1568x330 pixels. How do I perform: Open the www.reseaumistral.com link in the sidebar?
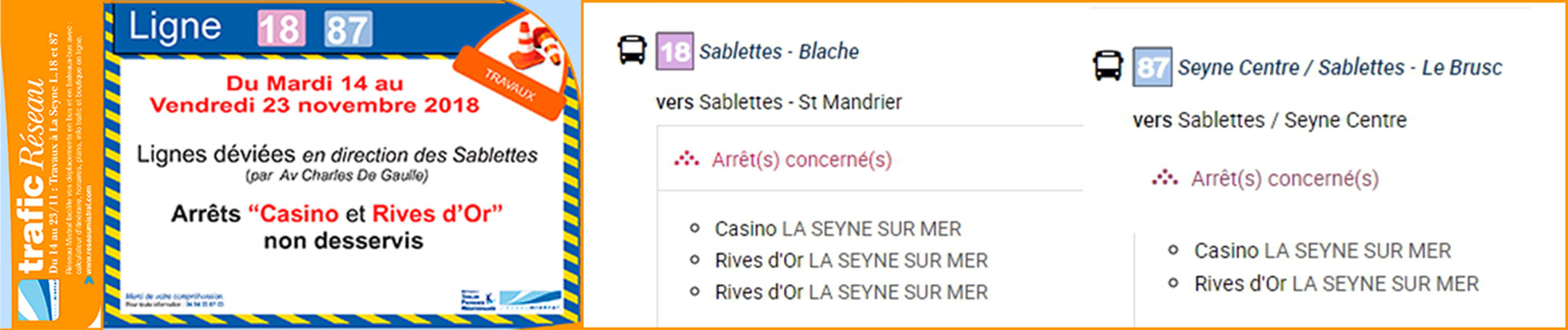[88, 233]
